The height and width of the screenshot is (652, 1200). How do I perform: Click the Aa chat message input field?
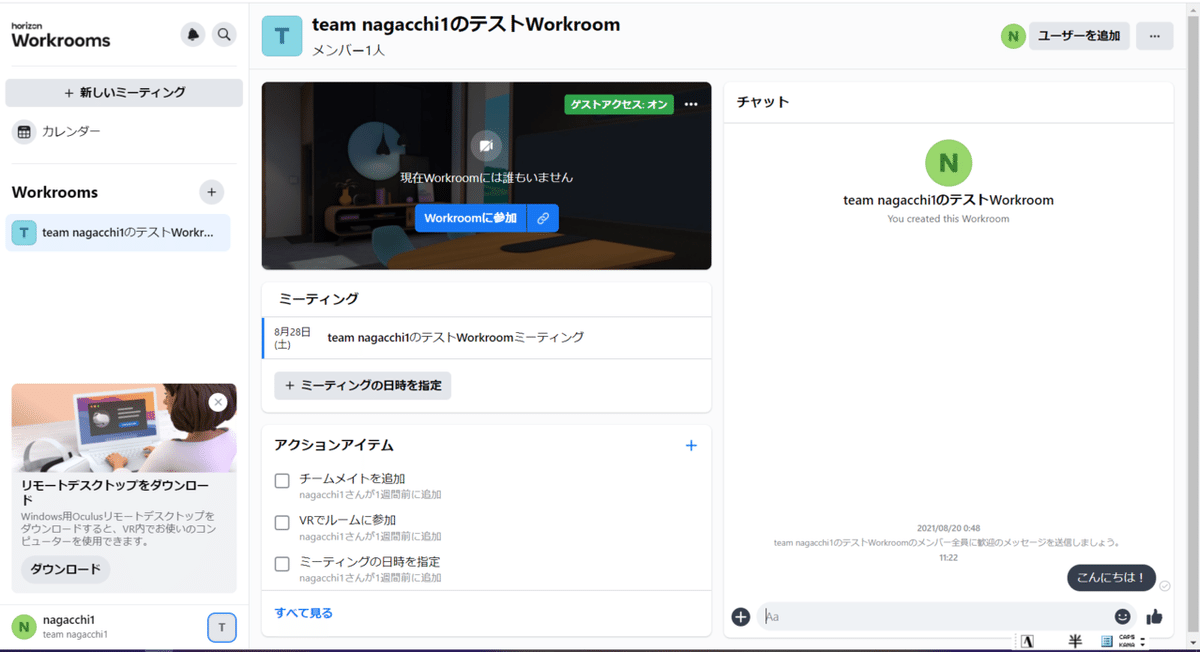click(x=900, y=617)
